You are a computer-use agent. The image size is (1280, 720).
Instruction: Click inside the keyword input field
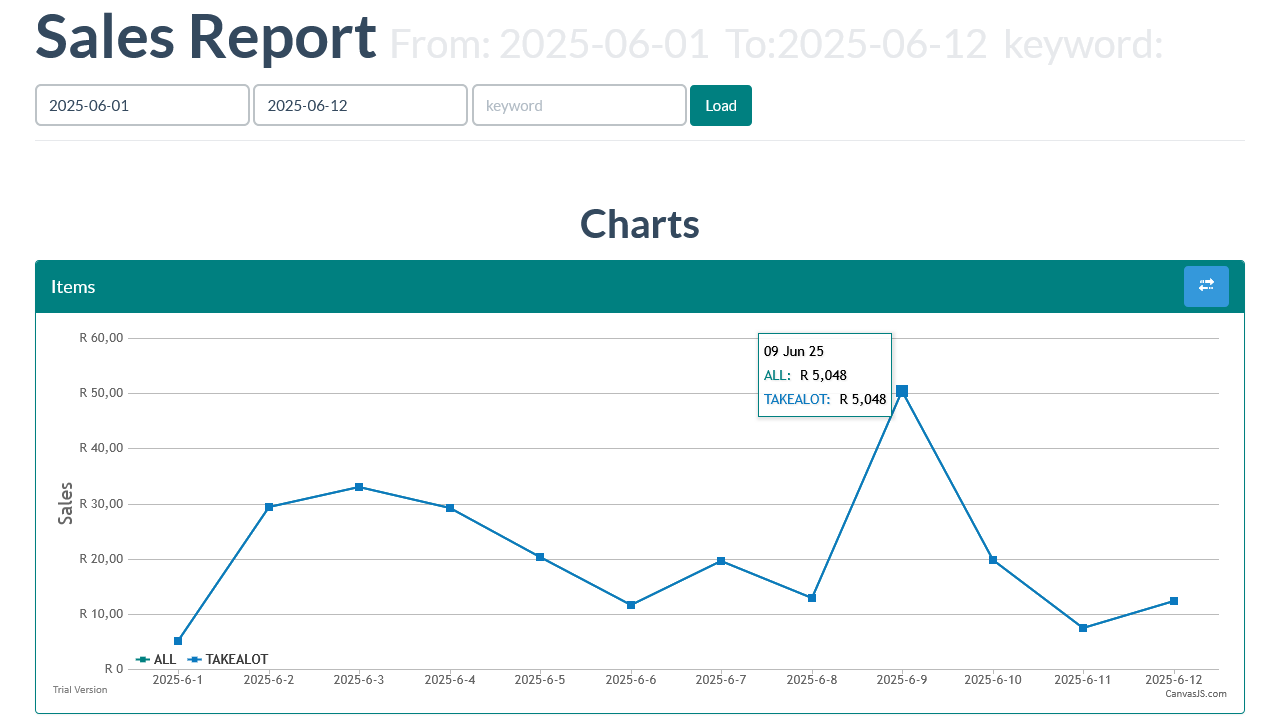pos(579,105)
